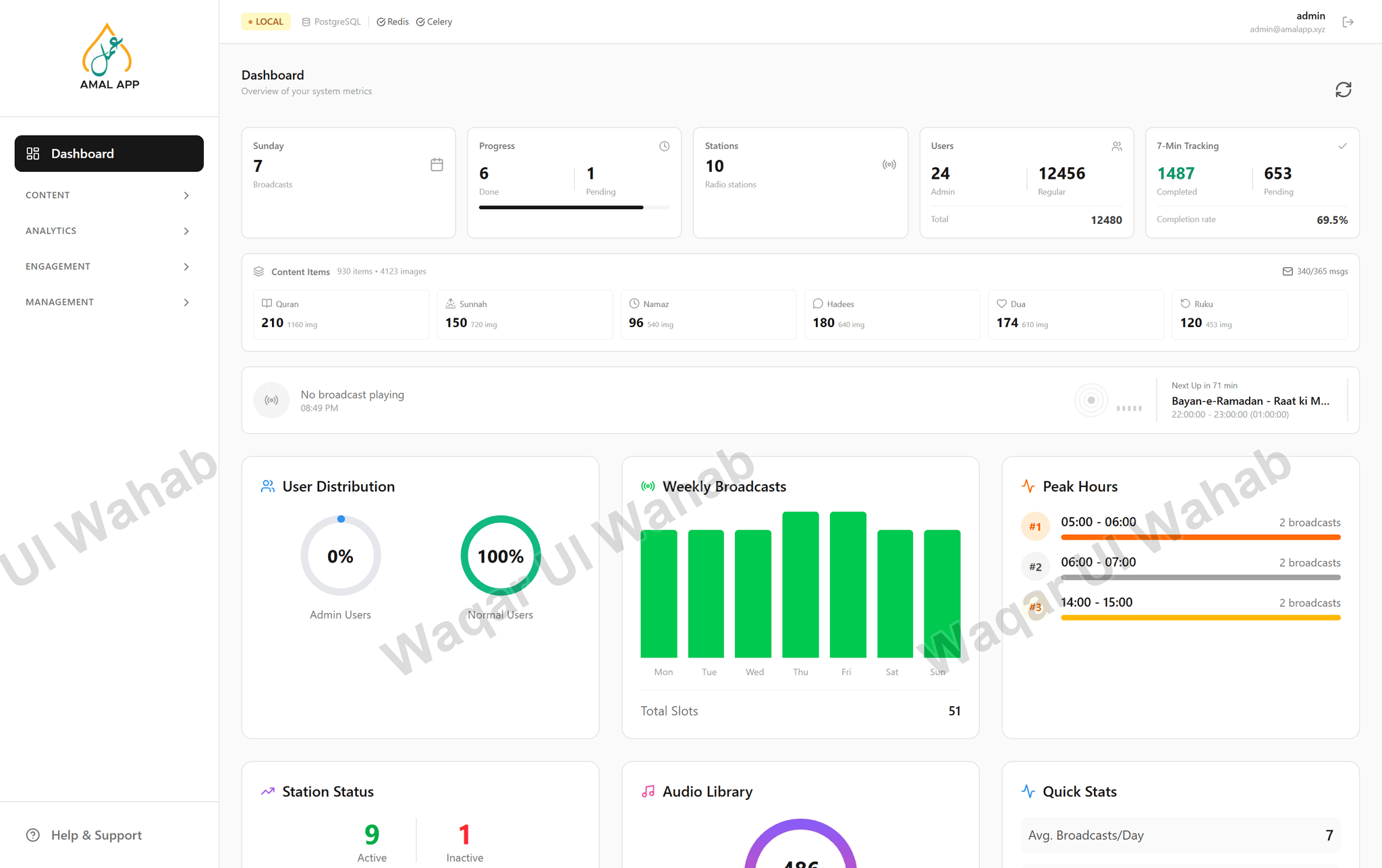Click the Progress card completion bar
The width and height of the screenshot is (1382, 868).
(574, 208)
